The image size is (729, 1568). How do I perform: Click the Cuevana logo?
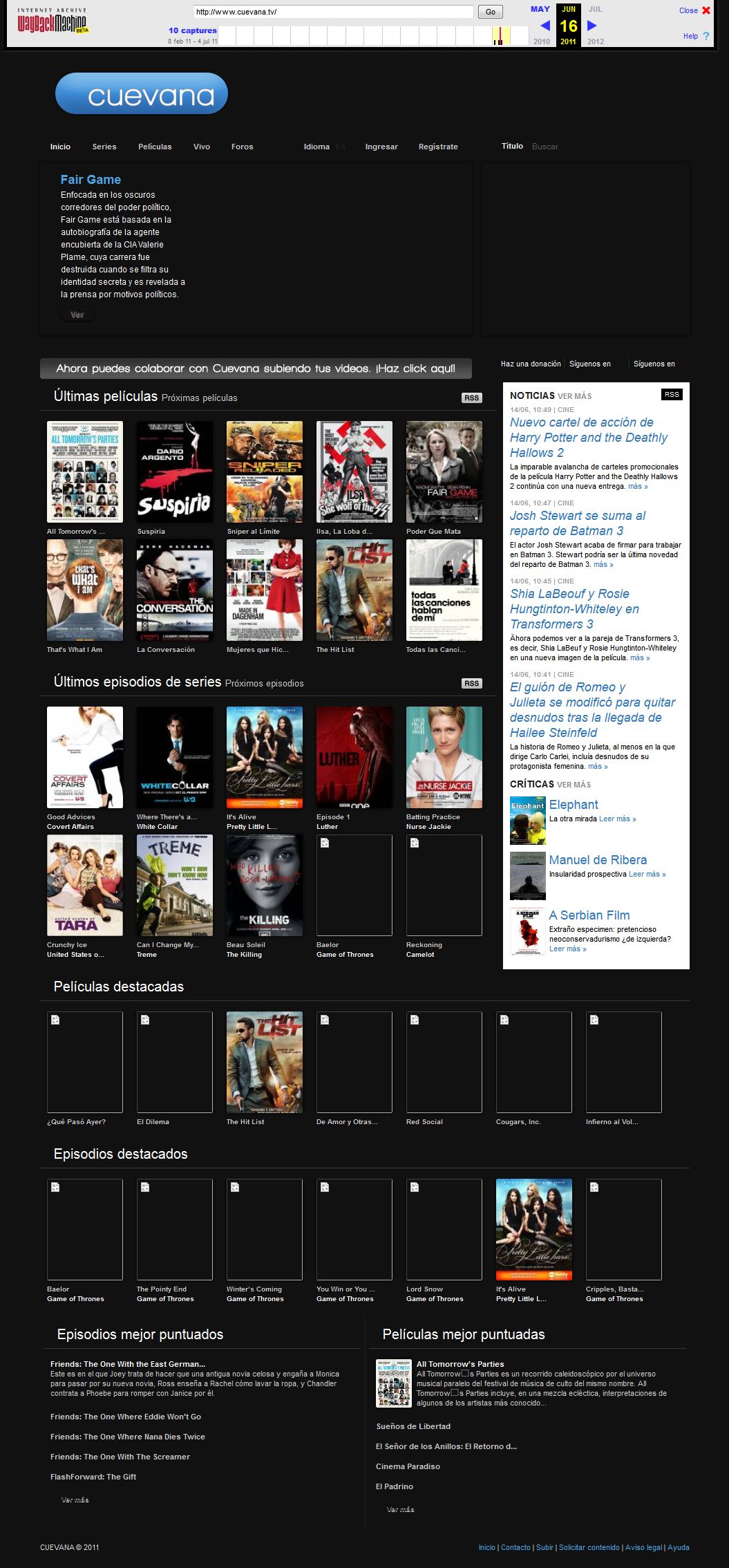click(x=142, y=93)
